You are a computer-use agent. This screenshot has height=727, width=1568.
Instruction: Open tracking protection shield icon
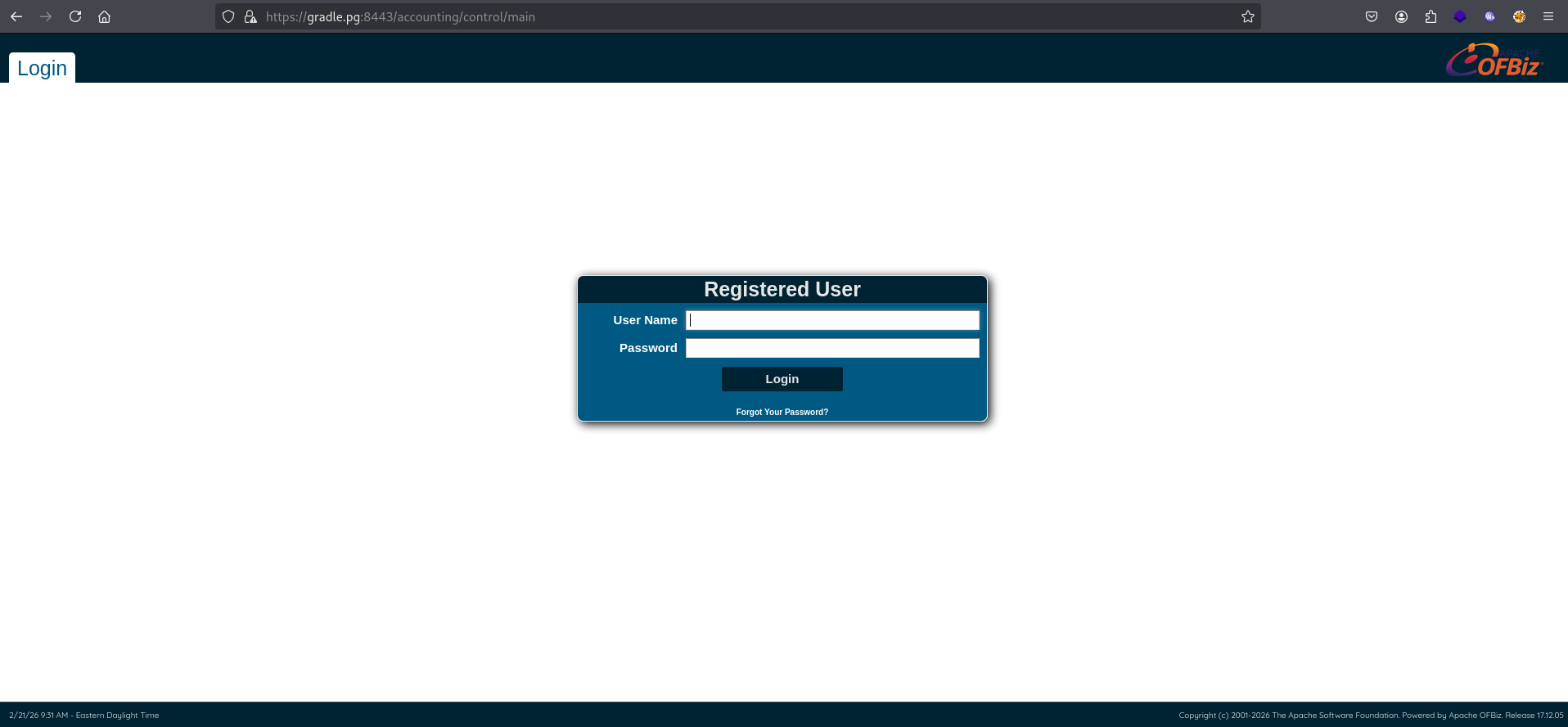(x=228, y=16)
